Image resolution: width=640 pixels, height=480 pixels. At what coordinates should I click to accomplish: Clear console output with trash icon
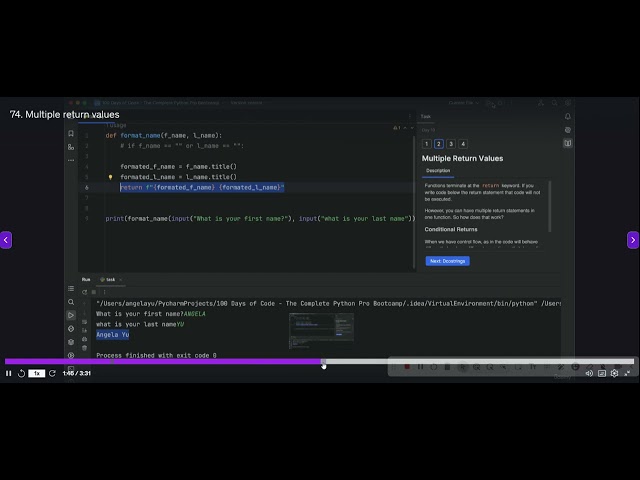tap(84, 348)
